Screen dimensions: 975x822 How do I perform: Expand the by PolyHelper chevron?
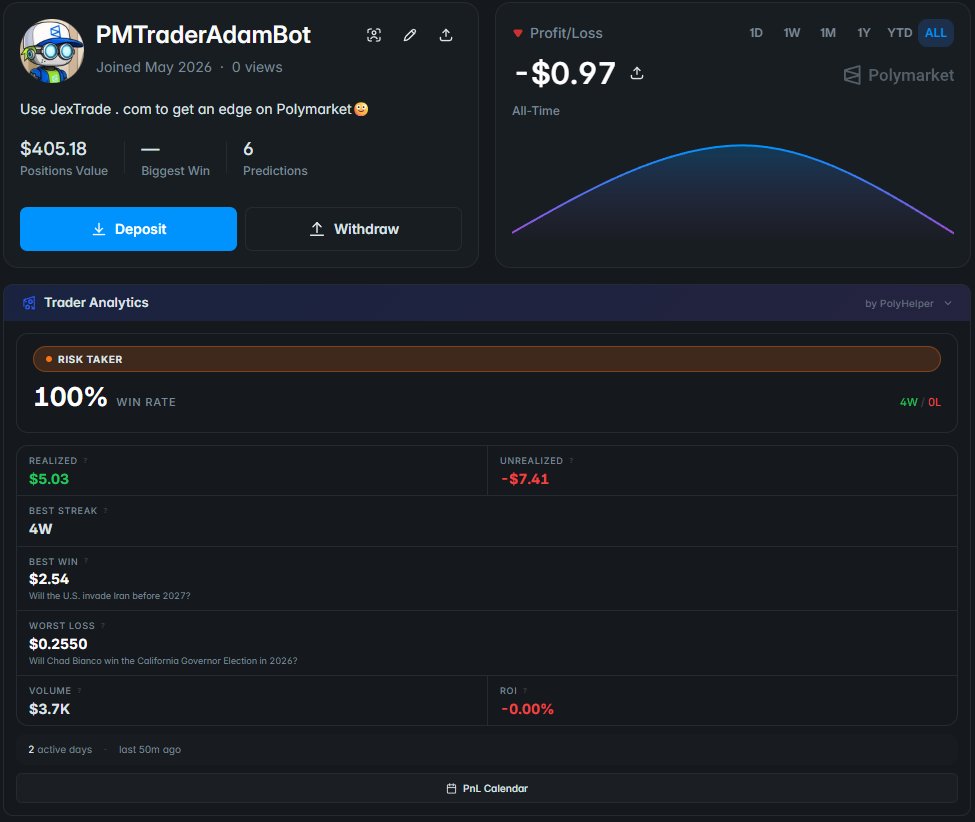point(948,303)
